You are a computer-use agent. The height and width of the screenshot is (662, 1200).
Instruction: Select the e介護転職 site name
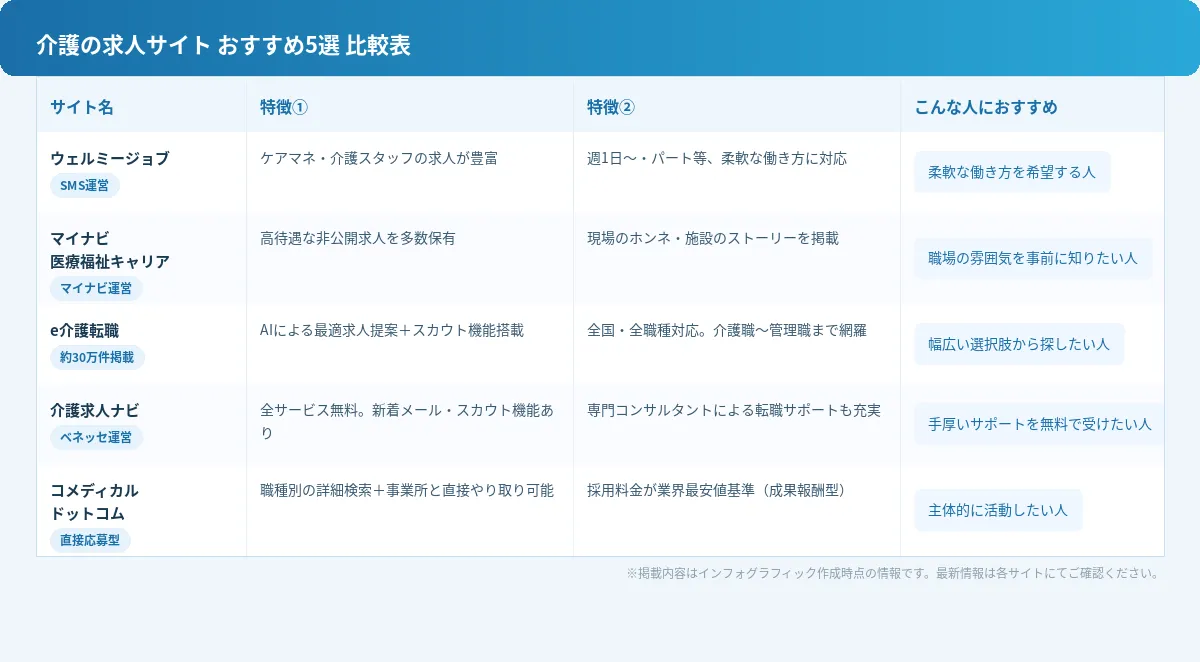coord(85,330)
